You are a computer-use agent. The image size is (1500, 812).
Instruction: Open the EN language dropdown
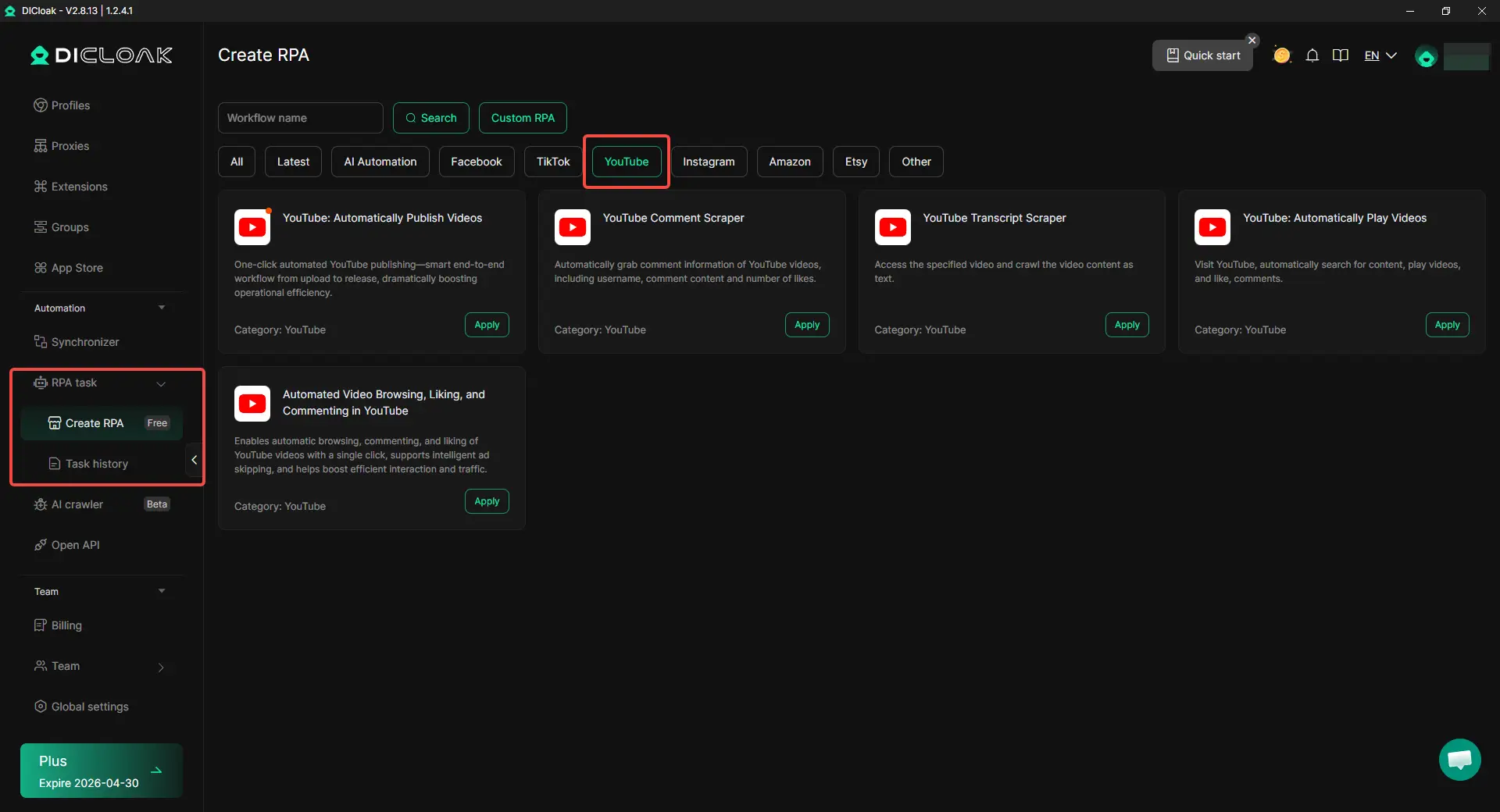1380,55
